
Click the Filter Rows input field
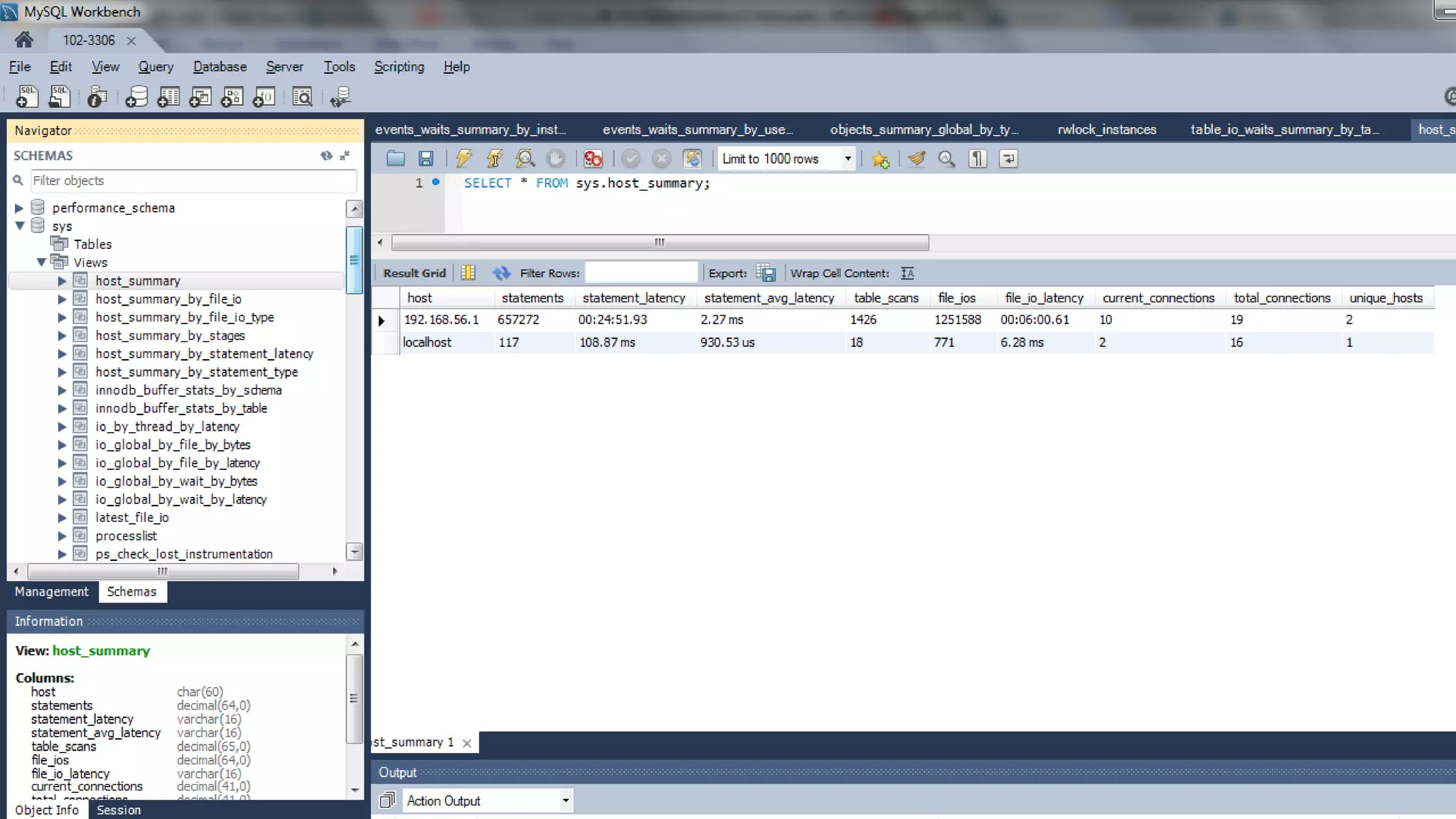pos(641,273)
